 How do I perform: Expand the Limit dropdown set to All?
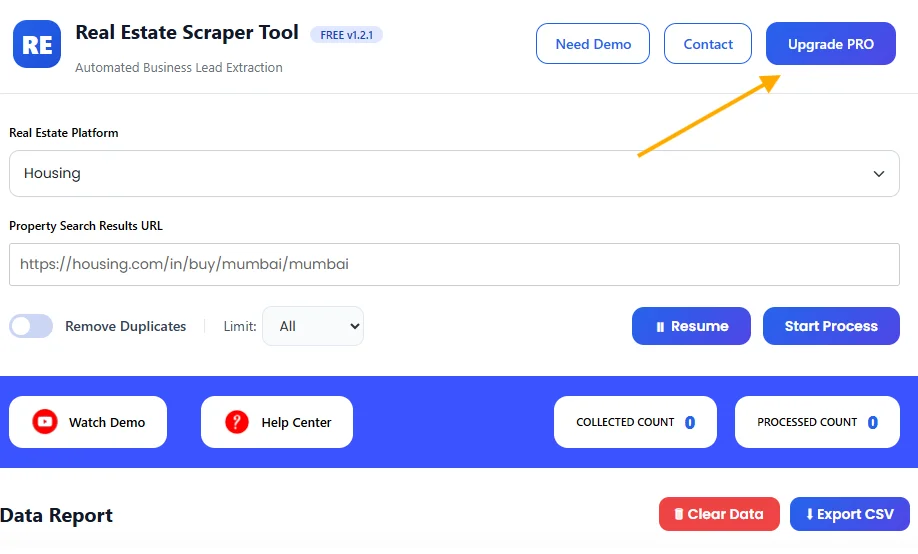coord(312,326)
